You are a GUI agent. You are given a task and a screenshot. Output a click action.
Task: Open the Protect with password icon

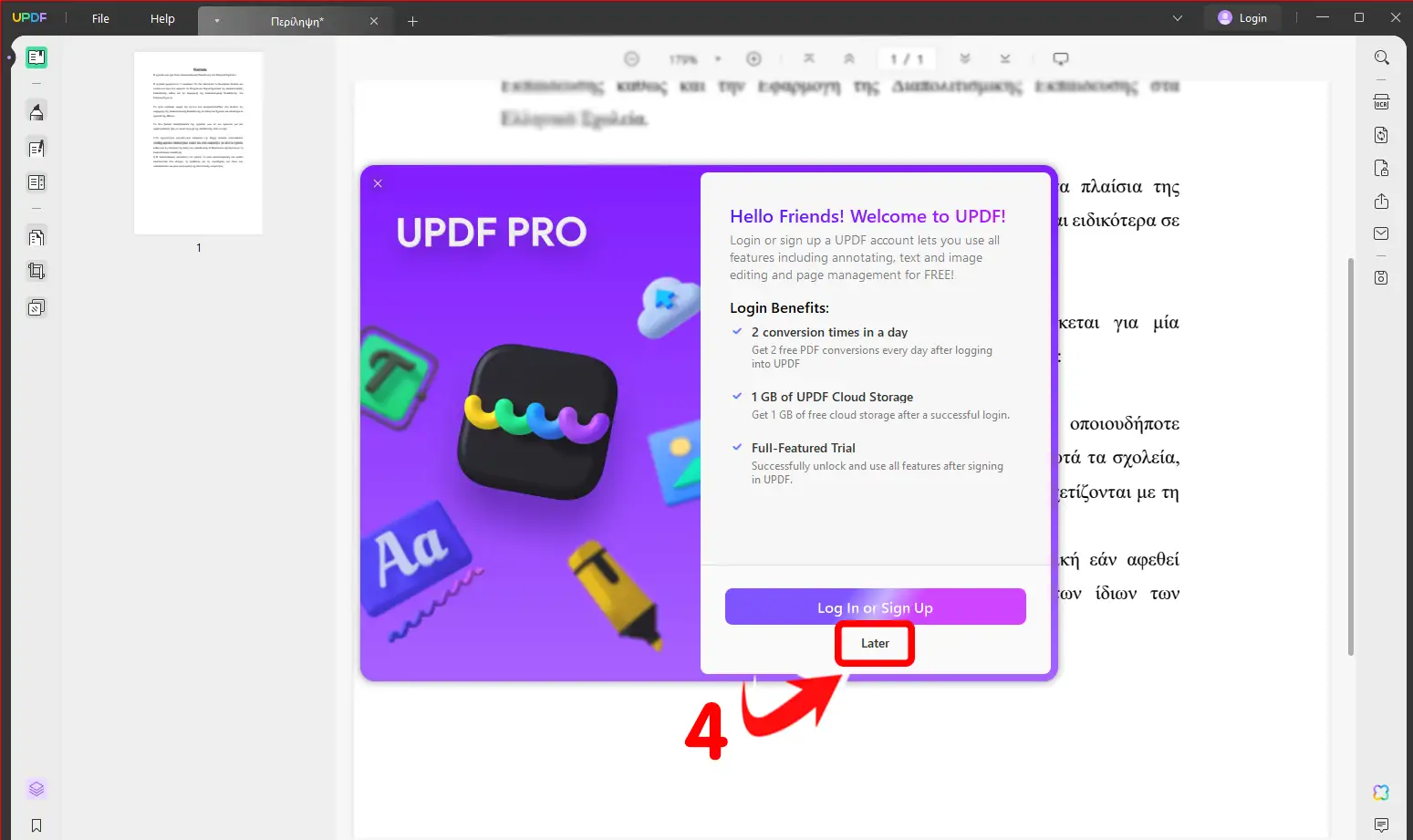(x=1382, y=168)
